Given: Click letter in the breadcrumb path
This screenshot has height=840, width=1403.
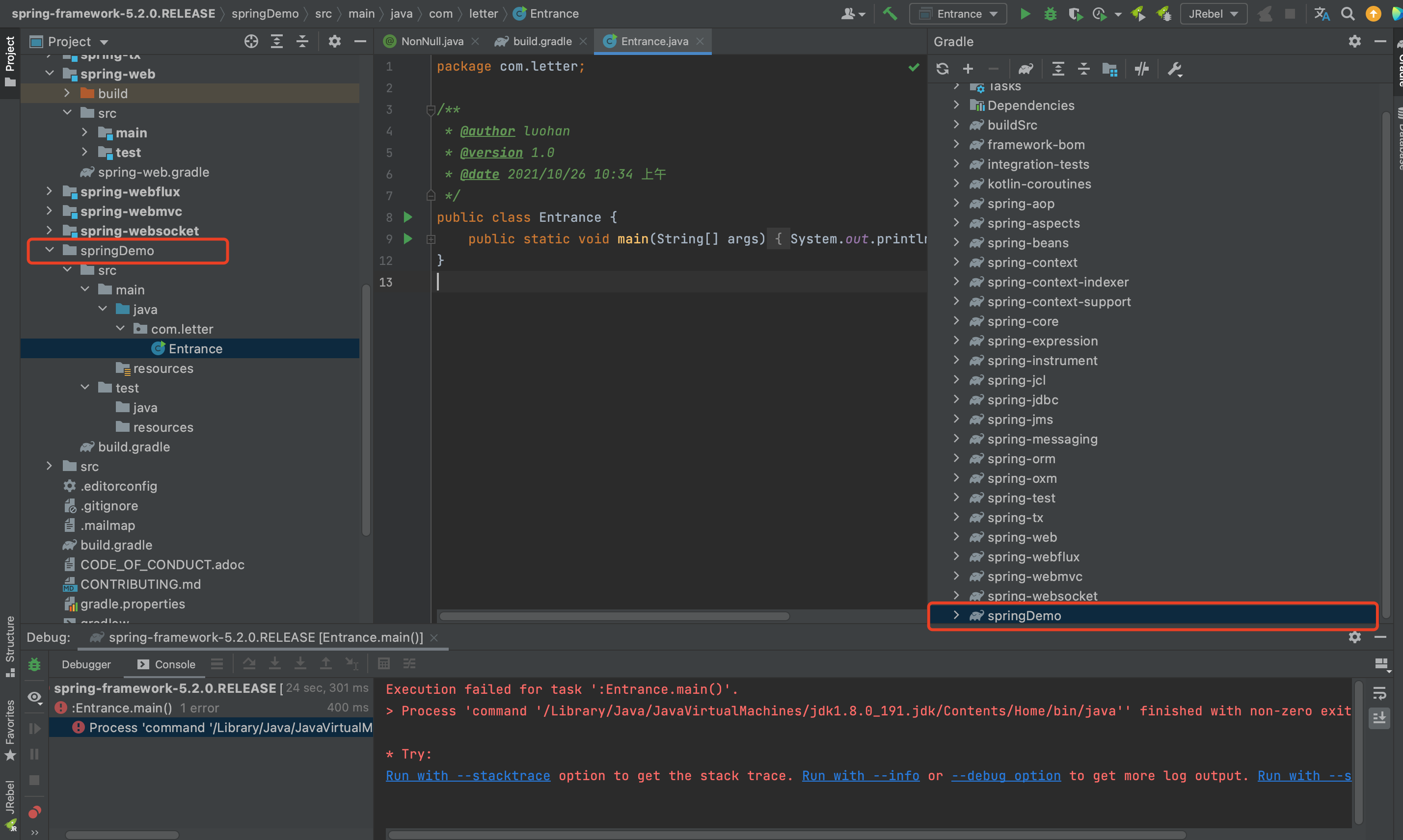Looking at the screenshot, I should pyautogui.click(x=483, y=14).
